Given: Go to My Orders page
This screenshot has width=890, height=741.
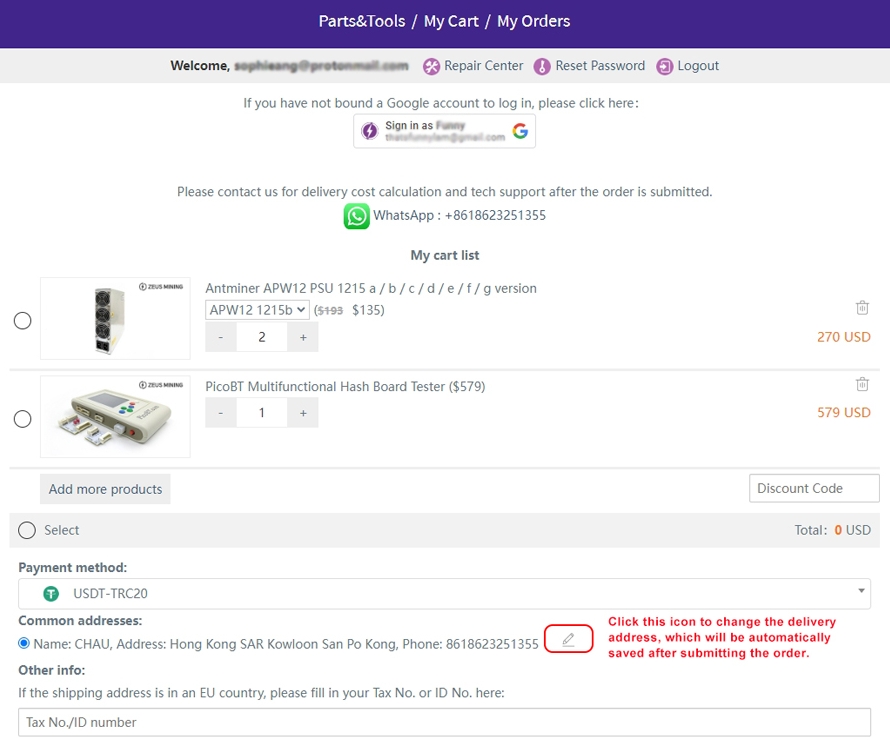Looking at the screenshot, I should tap(533, 21).
